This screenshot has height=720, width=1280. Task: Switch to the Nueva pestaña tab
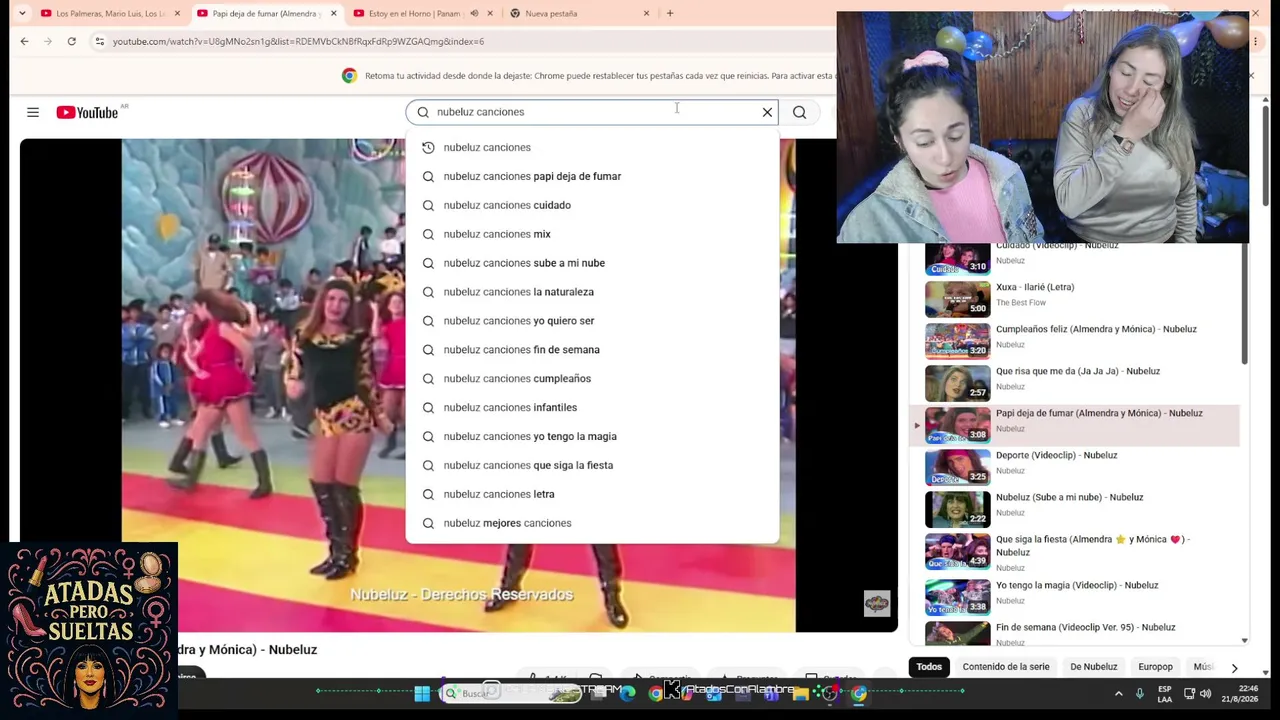[576, 13]
